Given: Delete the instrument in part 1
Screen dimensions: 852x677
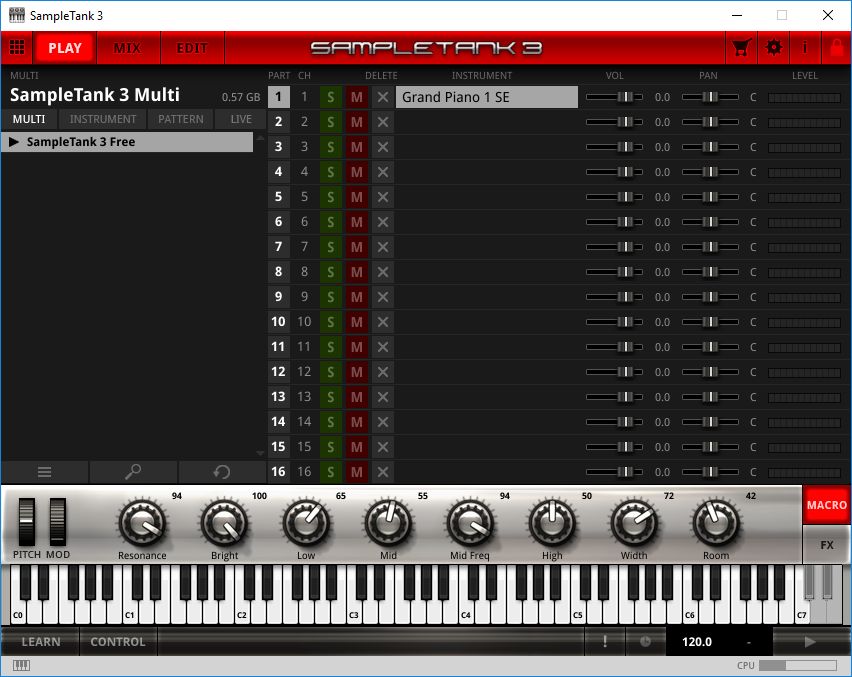Looking at the screenshot, I should click(383, 97).
